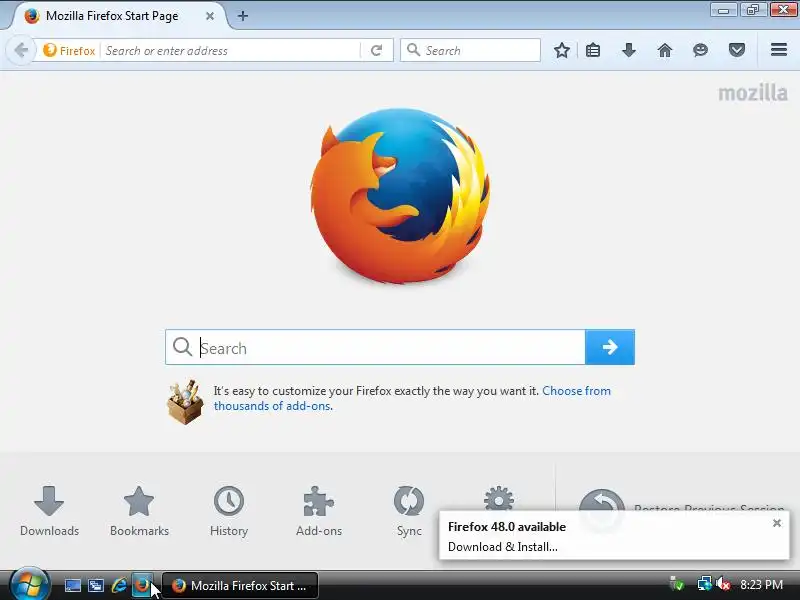Click the toolbar Search box
800x600 pixels.
pyautogui.click(x=470, y=51)
